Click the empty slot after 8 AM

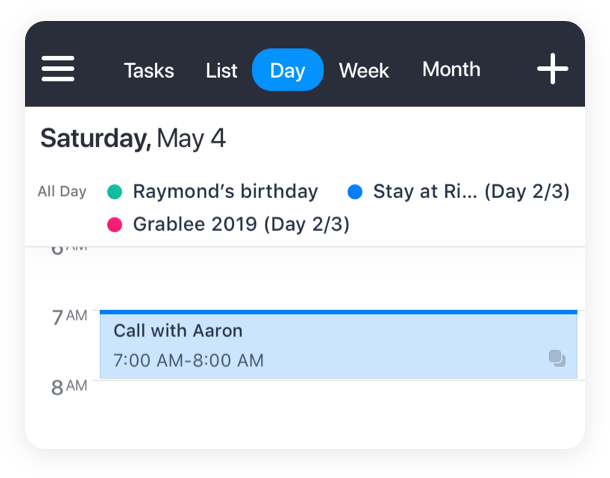tap(338, 414)
